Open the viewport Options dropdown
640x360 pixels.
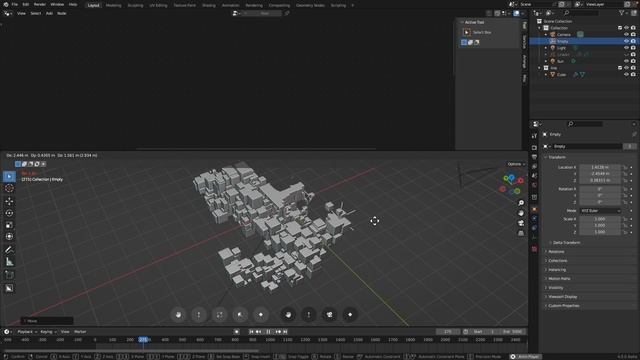516,164
